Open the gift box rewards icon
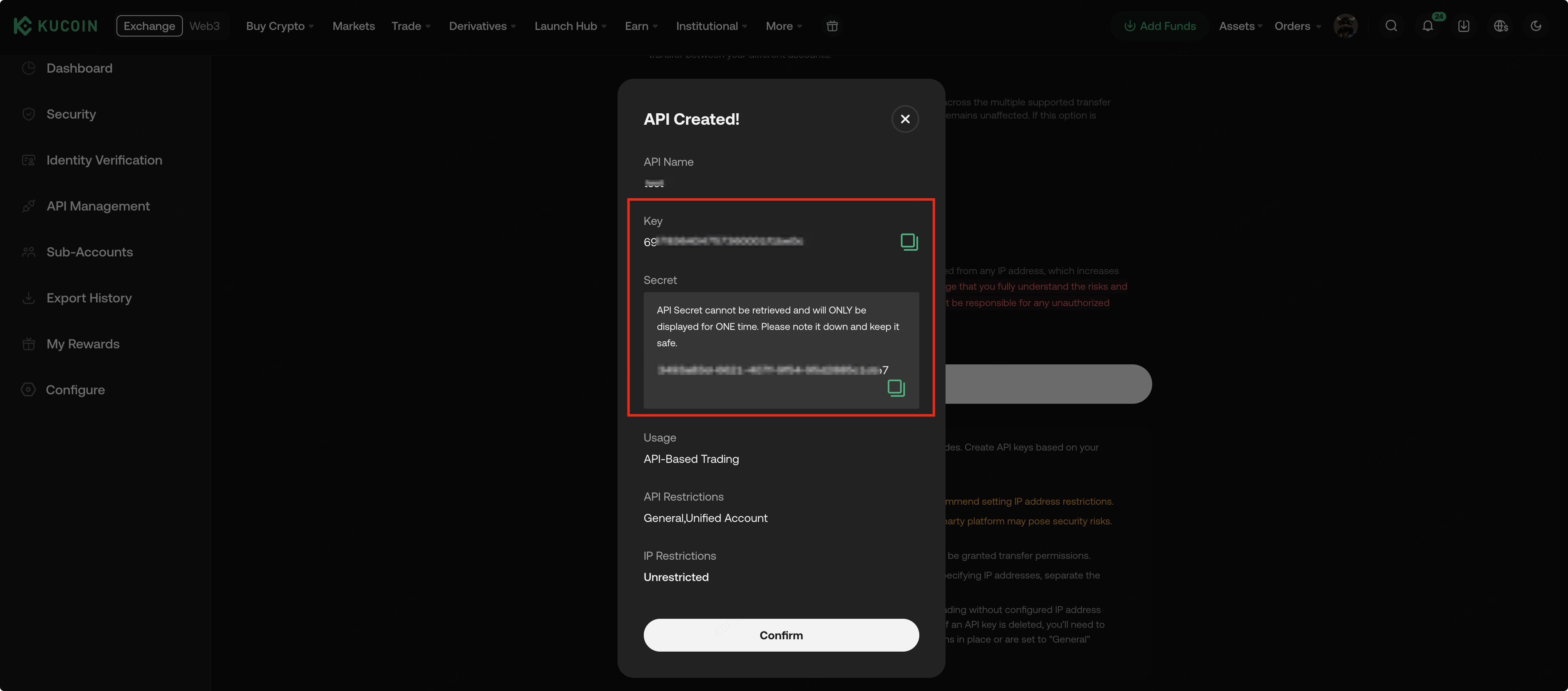 coord(832,25)
